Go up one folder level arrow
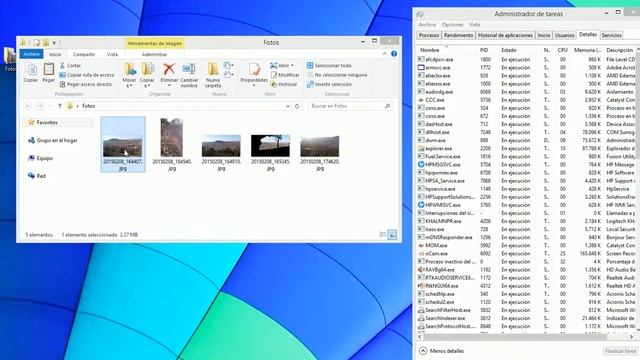The width and height of the screenshot is (640, 360). 60,106
